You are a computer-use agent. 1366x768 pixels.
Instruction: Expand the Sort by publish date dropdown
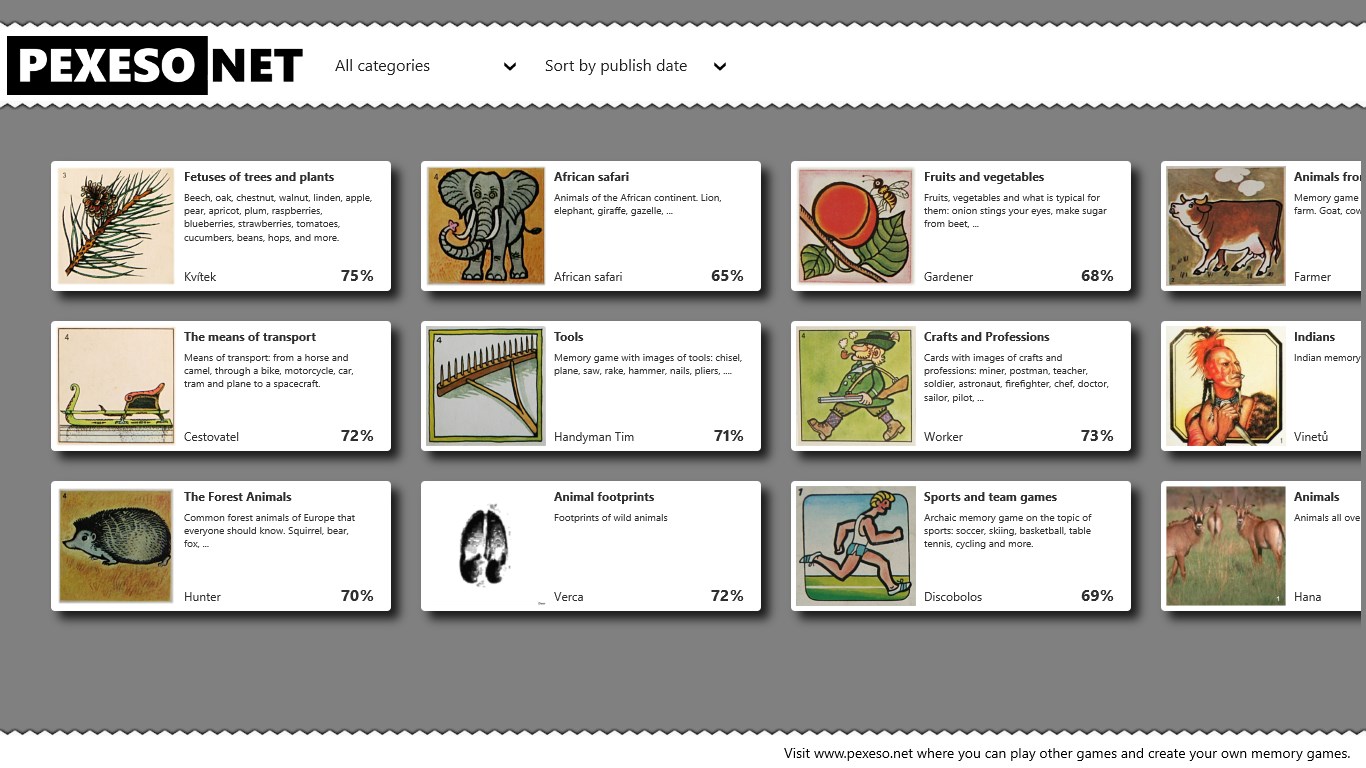(x=635, y=66)
